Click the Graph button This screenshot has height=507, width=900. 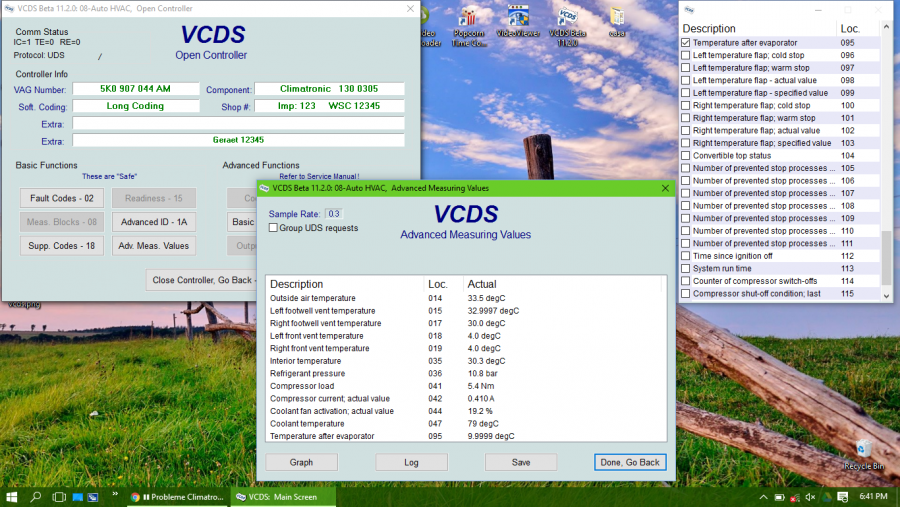tap(301, 462)
